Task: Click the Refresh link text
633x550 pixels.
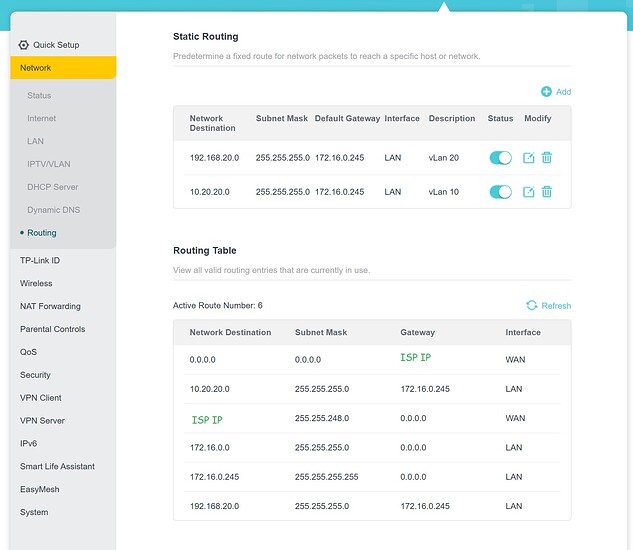Action: click(x=556, y=306)
